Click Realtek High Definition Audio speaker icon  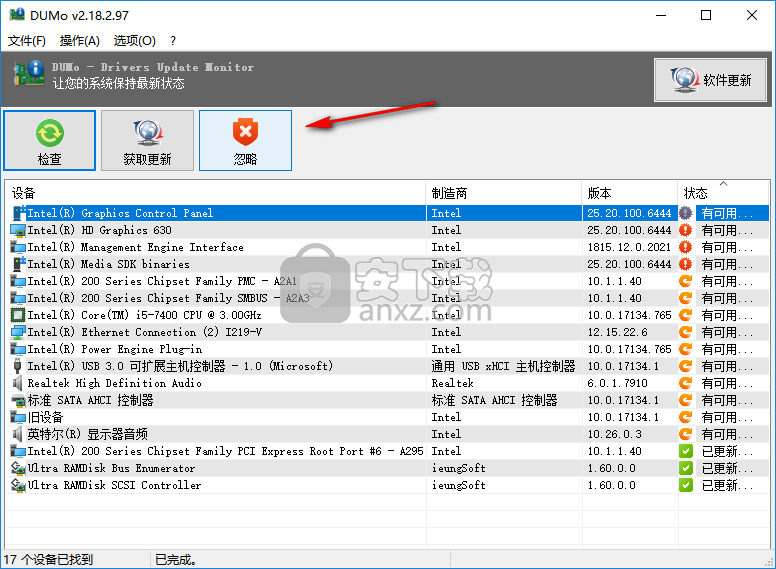coord(18,383)
